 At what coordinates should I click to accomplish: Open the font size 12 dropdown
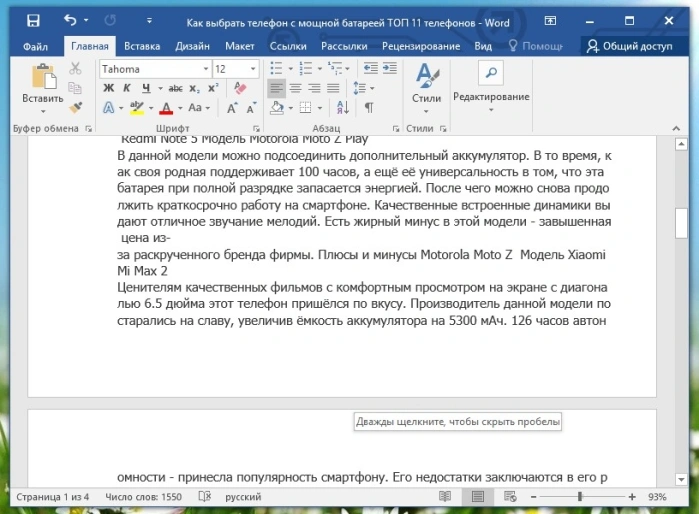pyautogui.click(x=253, y=69)
